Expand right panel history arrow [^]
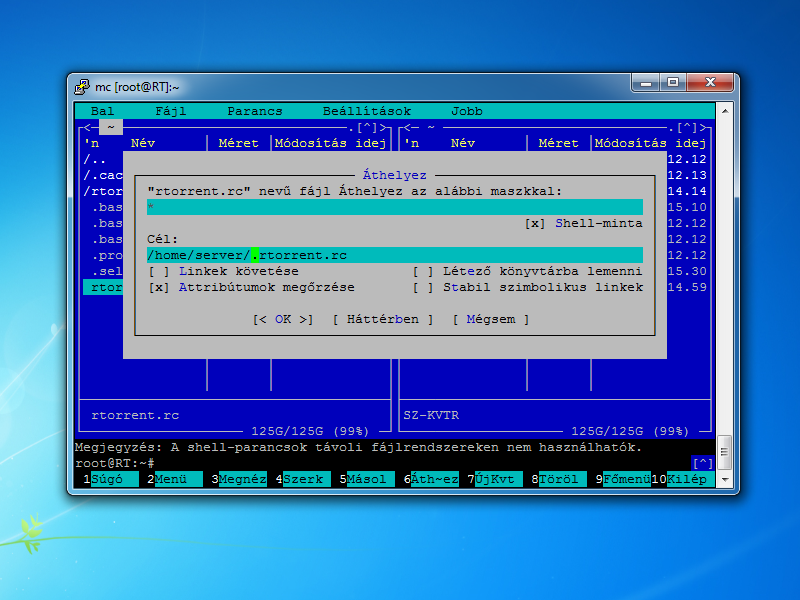Viewport: 800px width, 600px height. 687,128
